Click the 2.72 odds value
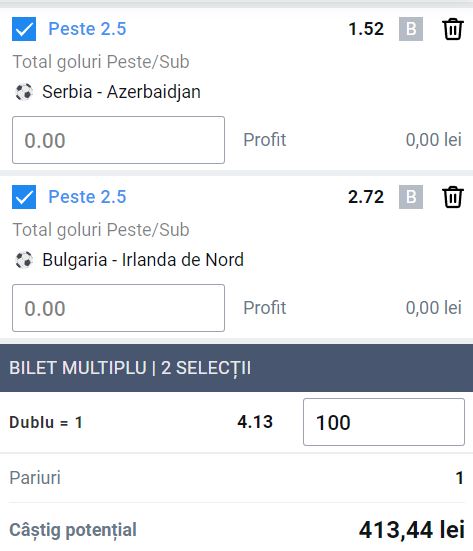This screenshot has width=473, height=551. (366, 197)
